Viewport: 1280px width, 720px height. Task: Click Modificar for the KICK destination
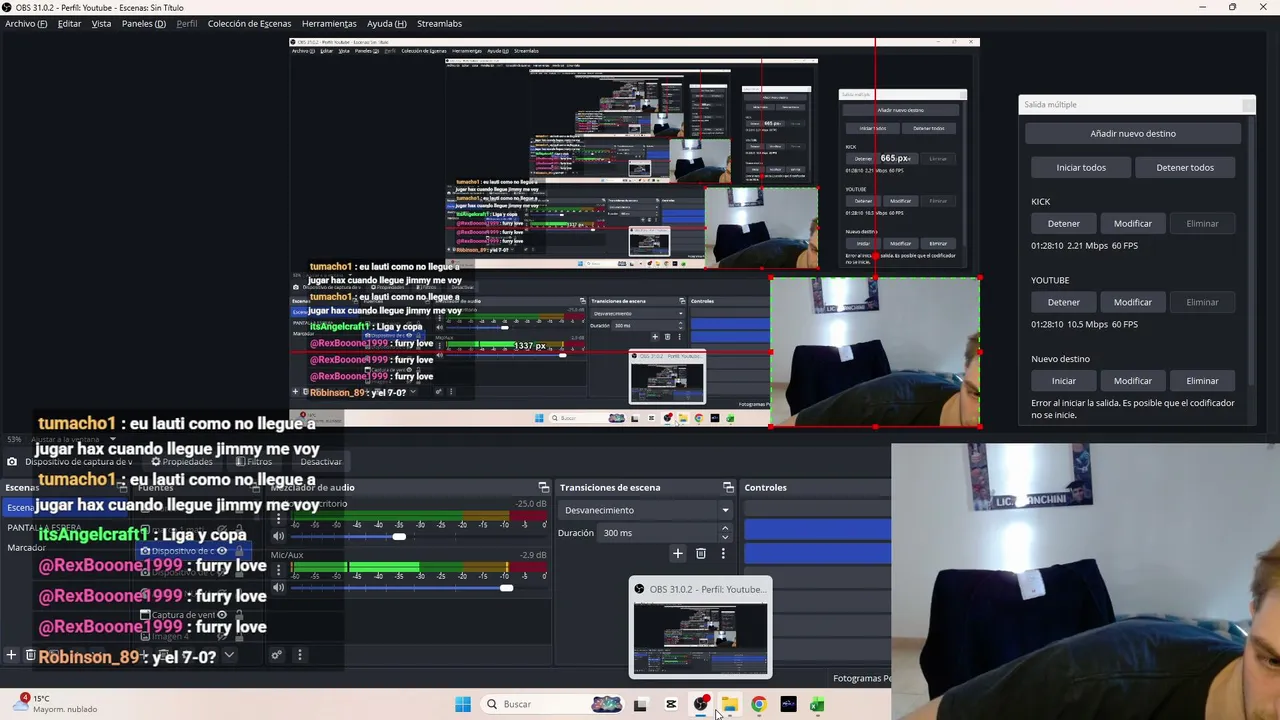point(1133,224)
